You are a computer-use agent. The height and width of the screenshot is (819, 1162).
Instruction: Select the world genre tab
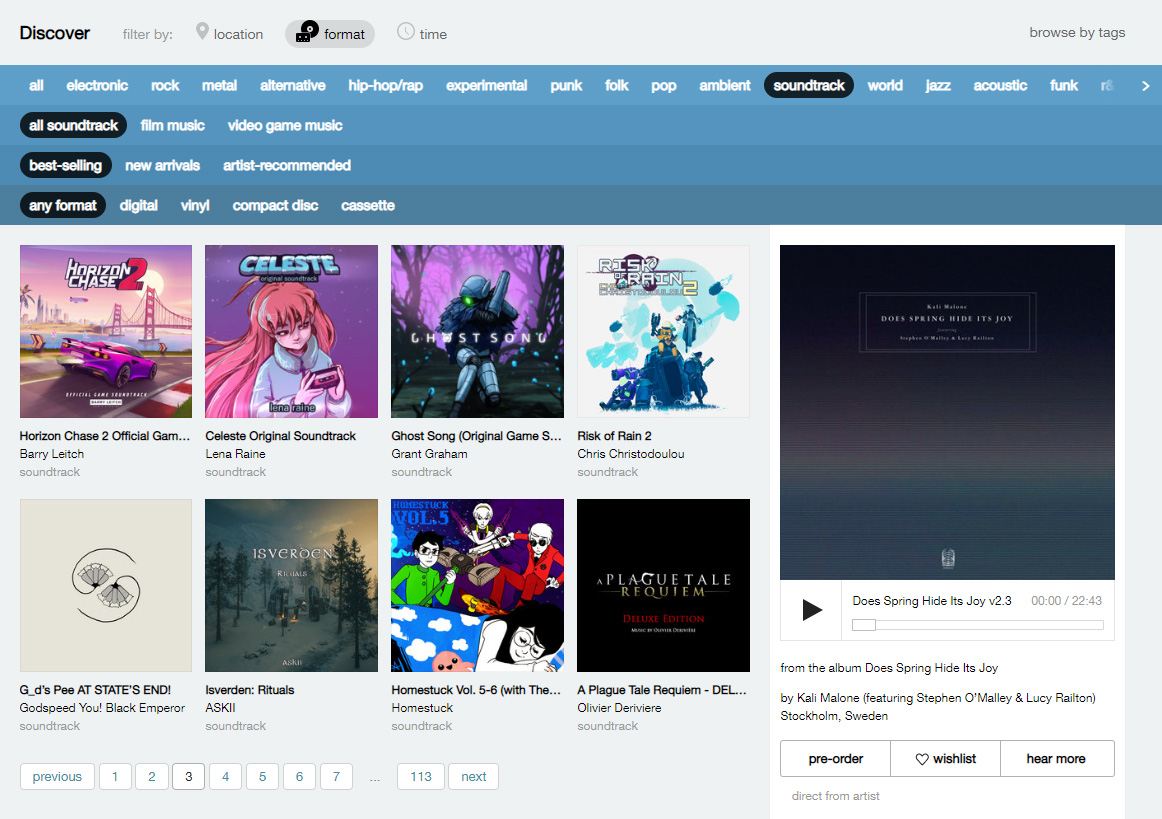click(x=885, y=86)
